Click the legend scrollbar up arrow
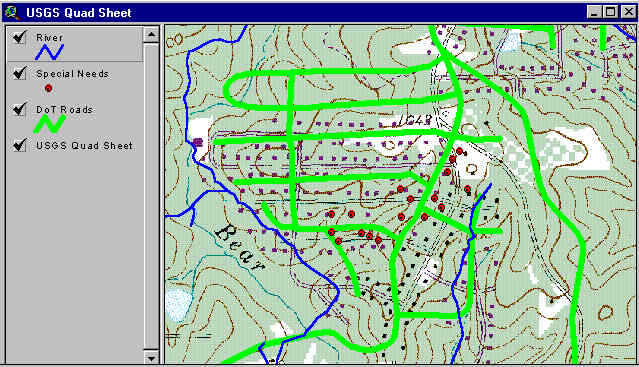 coord(151,35)
